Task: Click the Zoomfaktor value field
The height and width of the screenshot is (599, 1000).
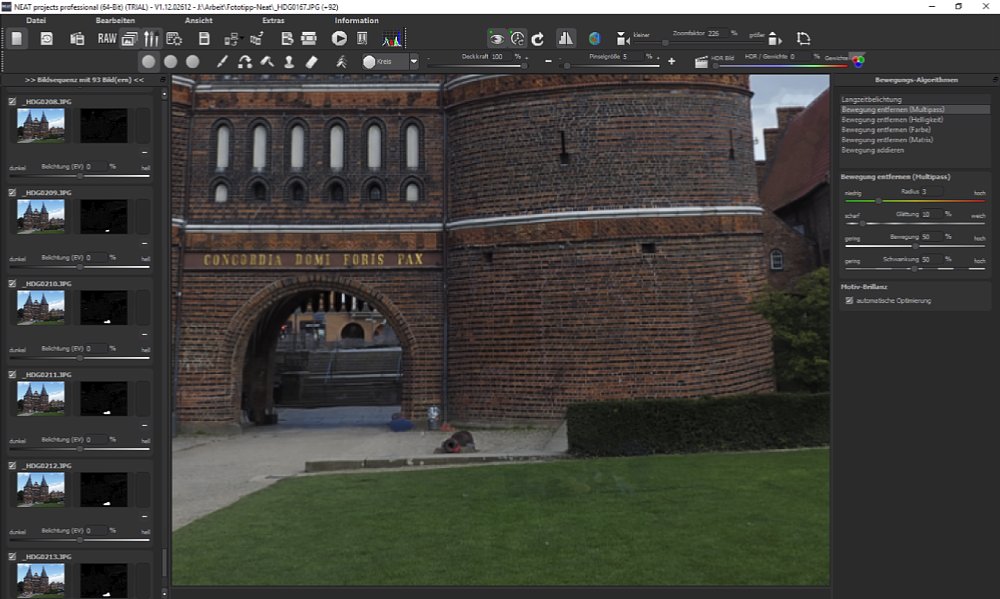Action: [717, 33]
